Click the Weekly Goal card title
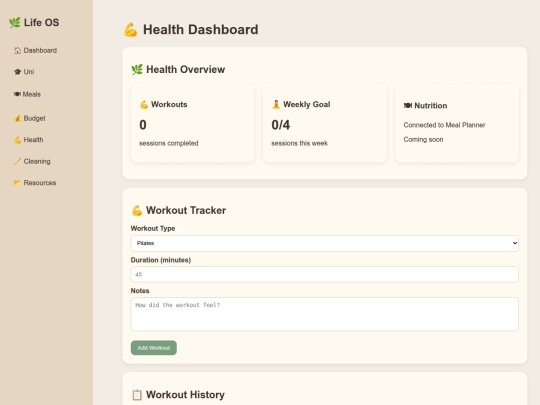 pyautogui.click(x=307, y=104)
